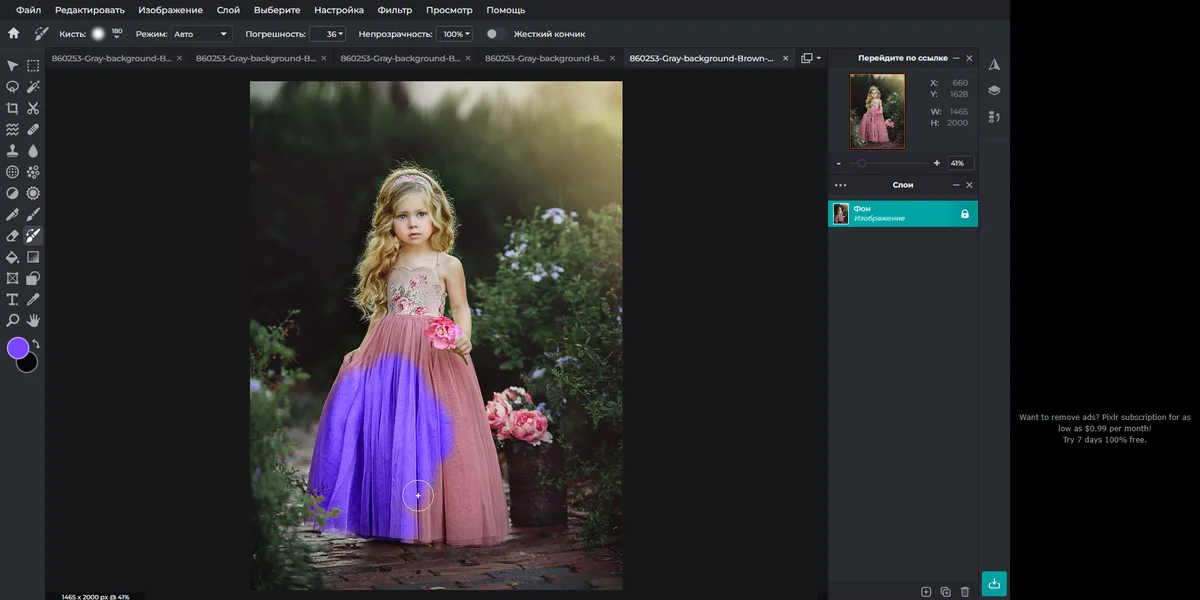Image resolution: width=1200 pixels, height=600 pixels.
Task: Select the Clone Stamp tool
Action: click(13, 150)
